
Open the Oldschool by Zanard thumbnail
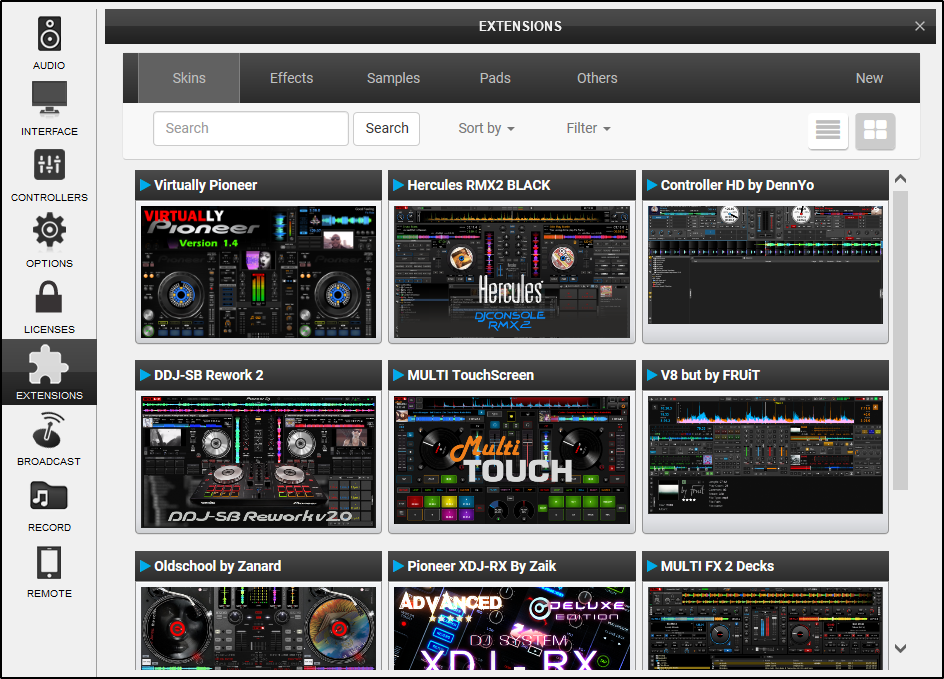258,628
